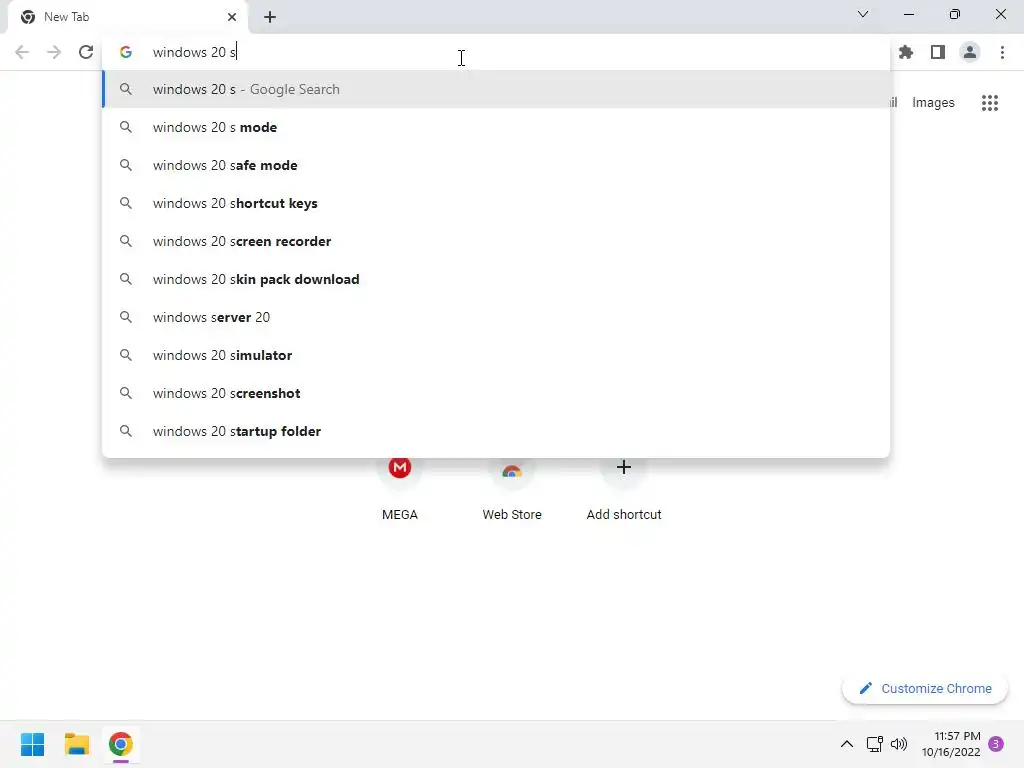The image size is (1024, 768).
Task: Select suggestion 'windows server 20'
Action: [496, 317]
